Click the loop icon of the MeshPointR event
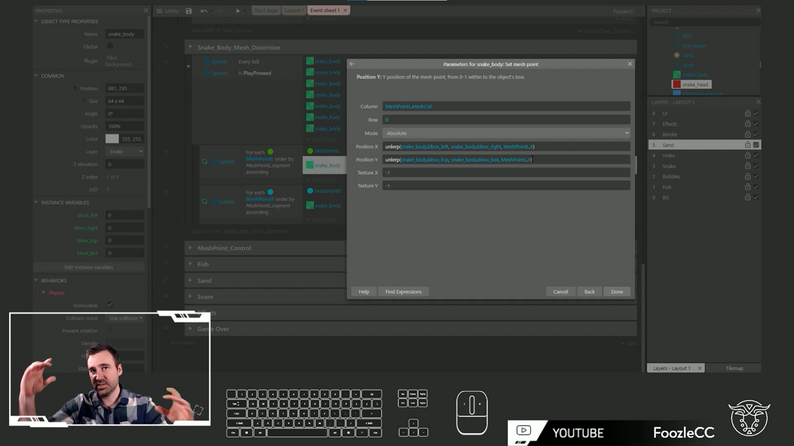This screenshot has width=794, height=446. point(205,201)
